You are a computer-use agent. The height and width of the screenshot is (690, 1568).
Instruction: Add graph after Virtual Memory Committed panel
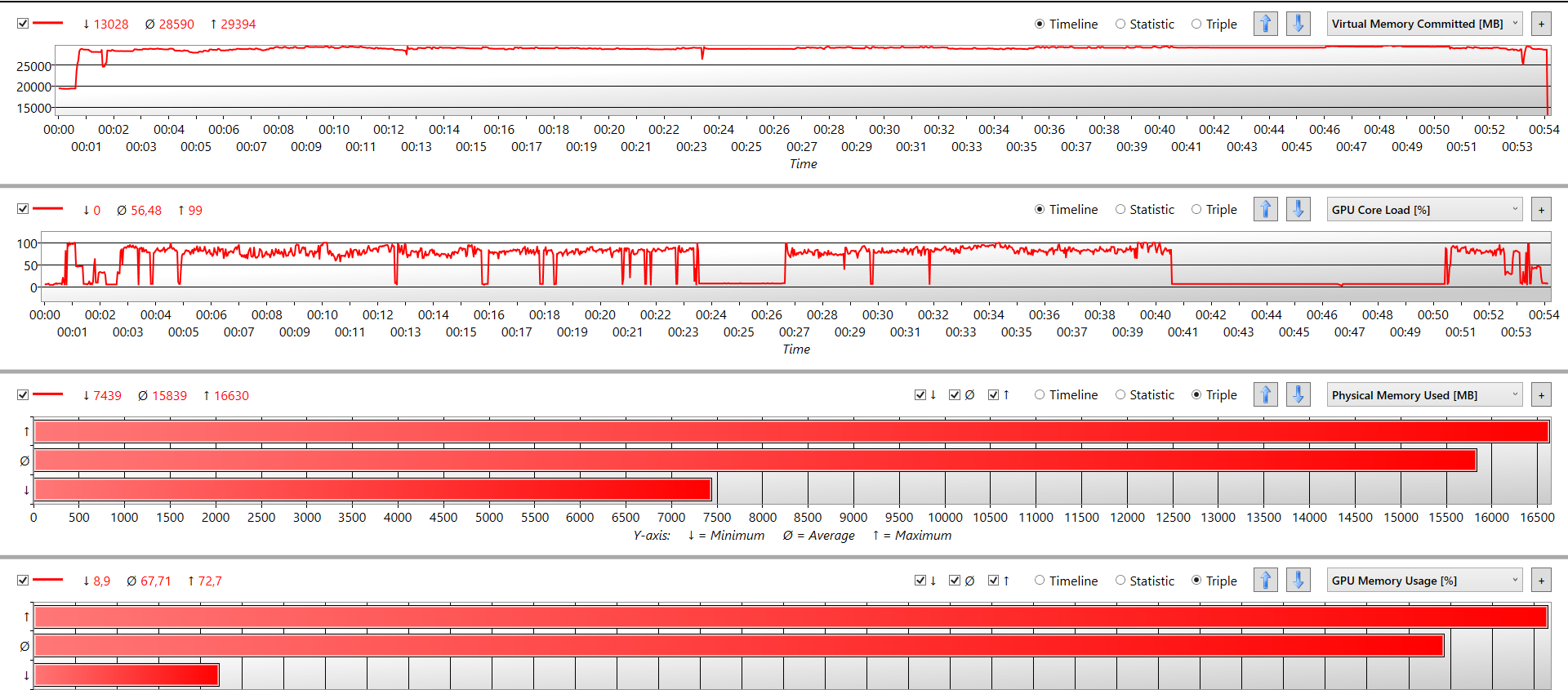(x=1541, y=24)
